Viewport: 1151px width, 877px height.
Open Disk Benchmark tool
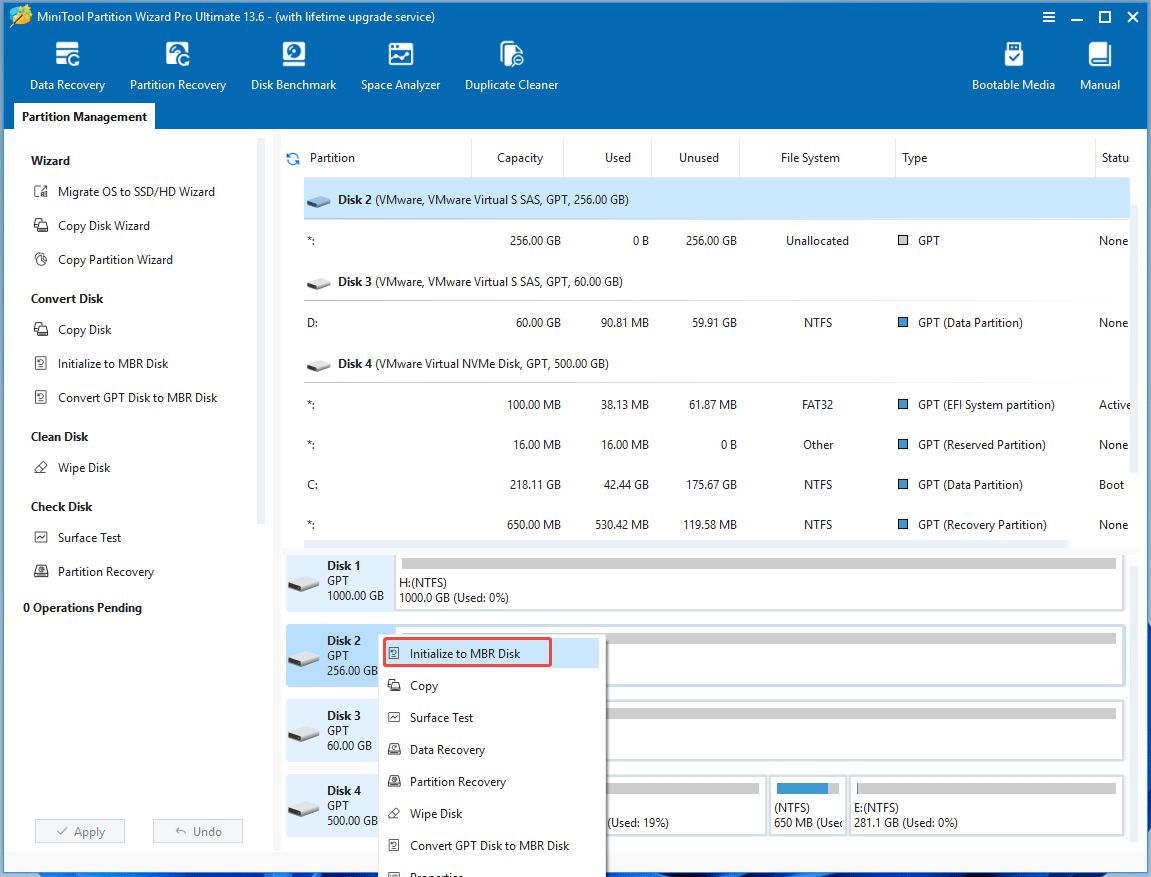pyautogui.click(x=294, y=66)
